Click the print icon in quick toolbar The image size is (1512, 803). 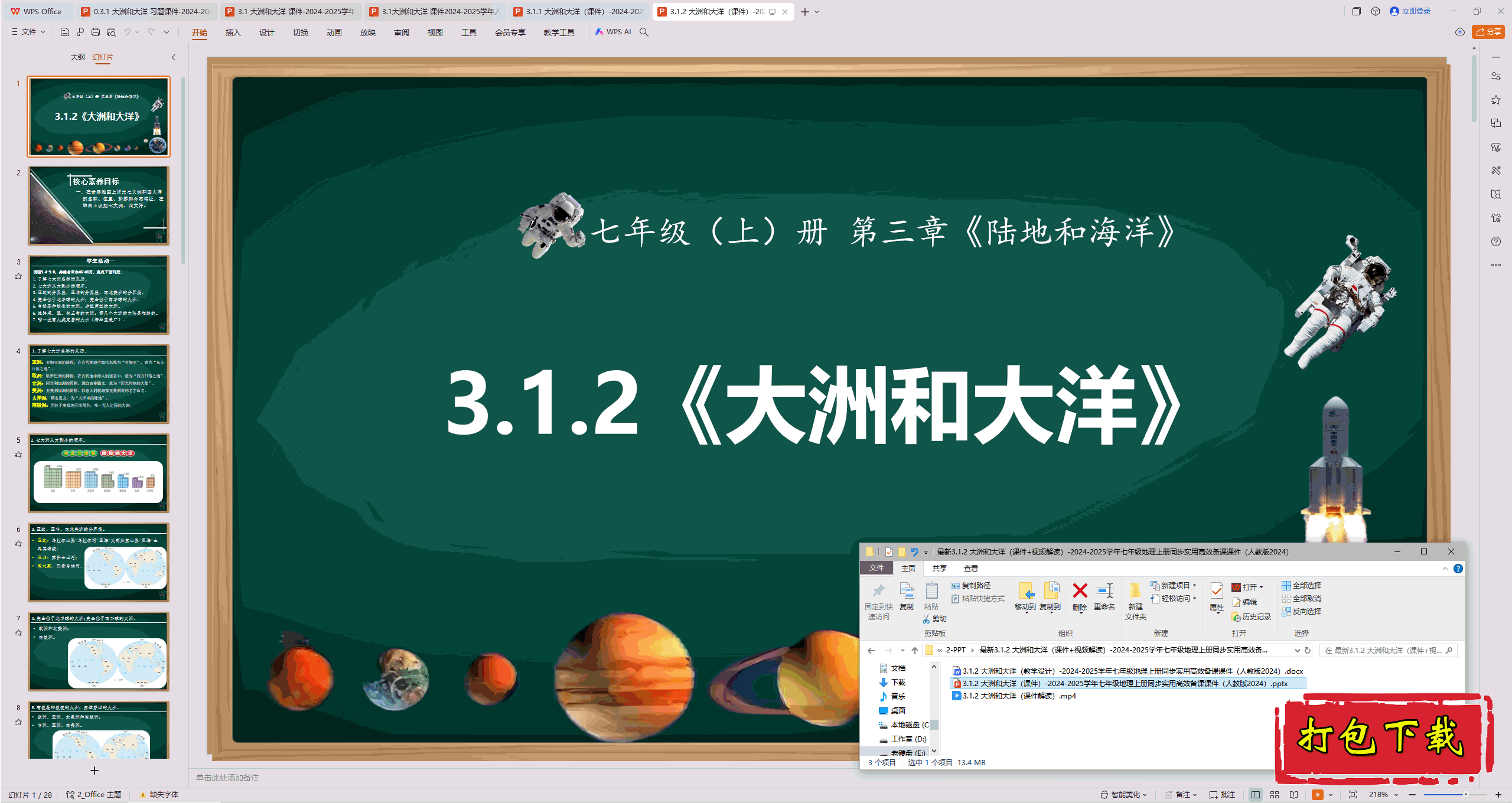point(96,32)
